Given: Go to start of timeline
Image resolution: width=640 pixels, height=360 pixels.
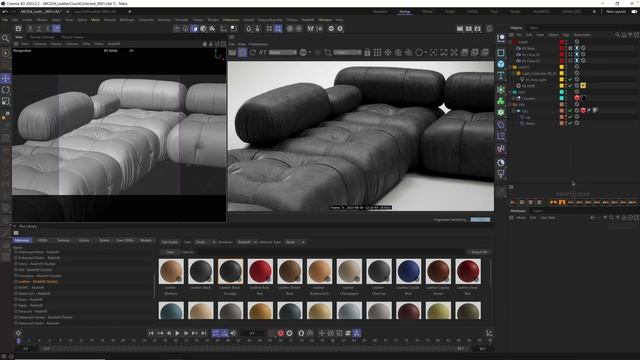Looking at the screenshot, I should coord(151,333).
